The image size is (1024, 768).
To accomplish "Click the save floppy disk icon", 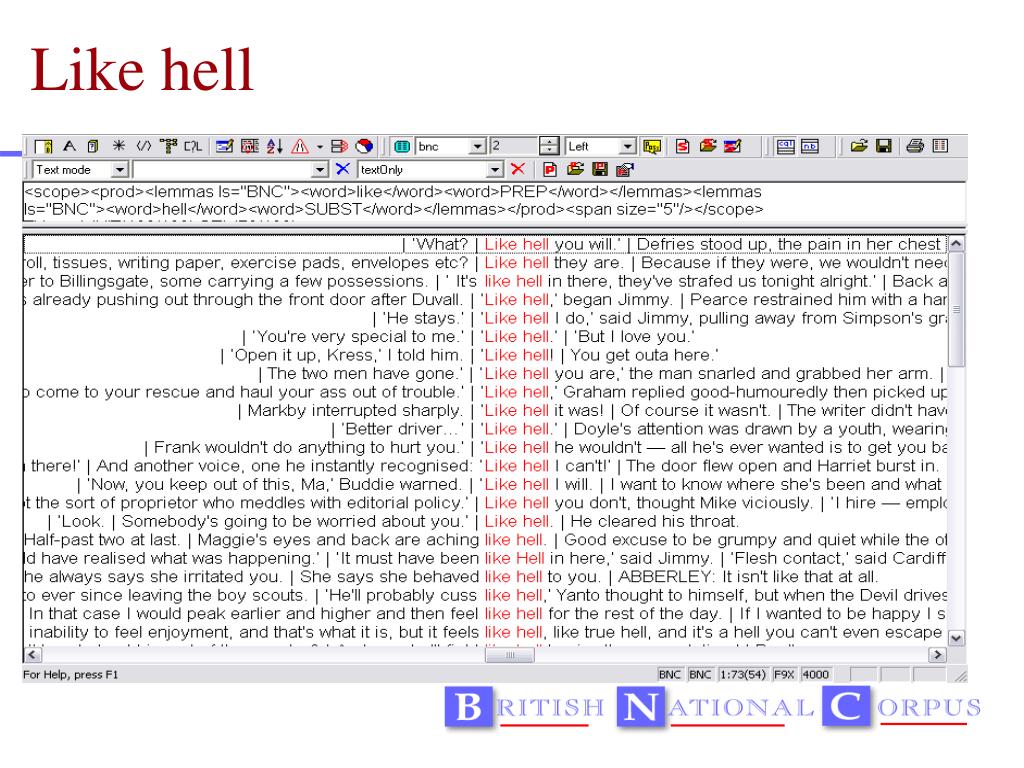I will tap(884, 146).
